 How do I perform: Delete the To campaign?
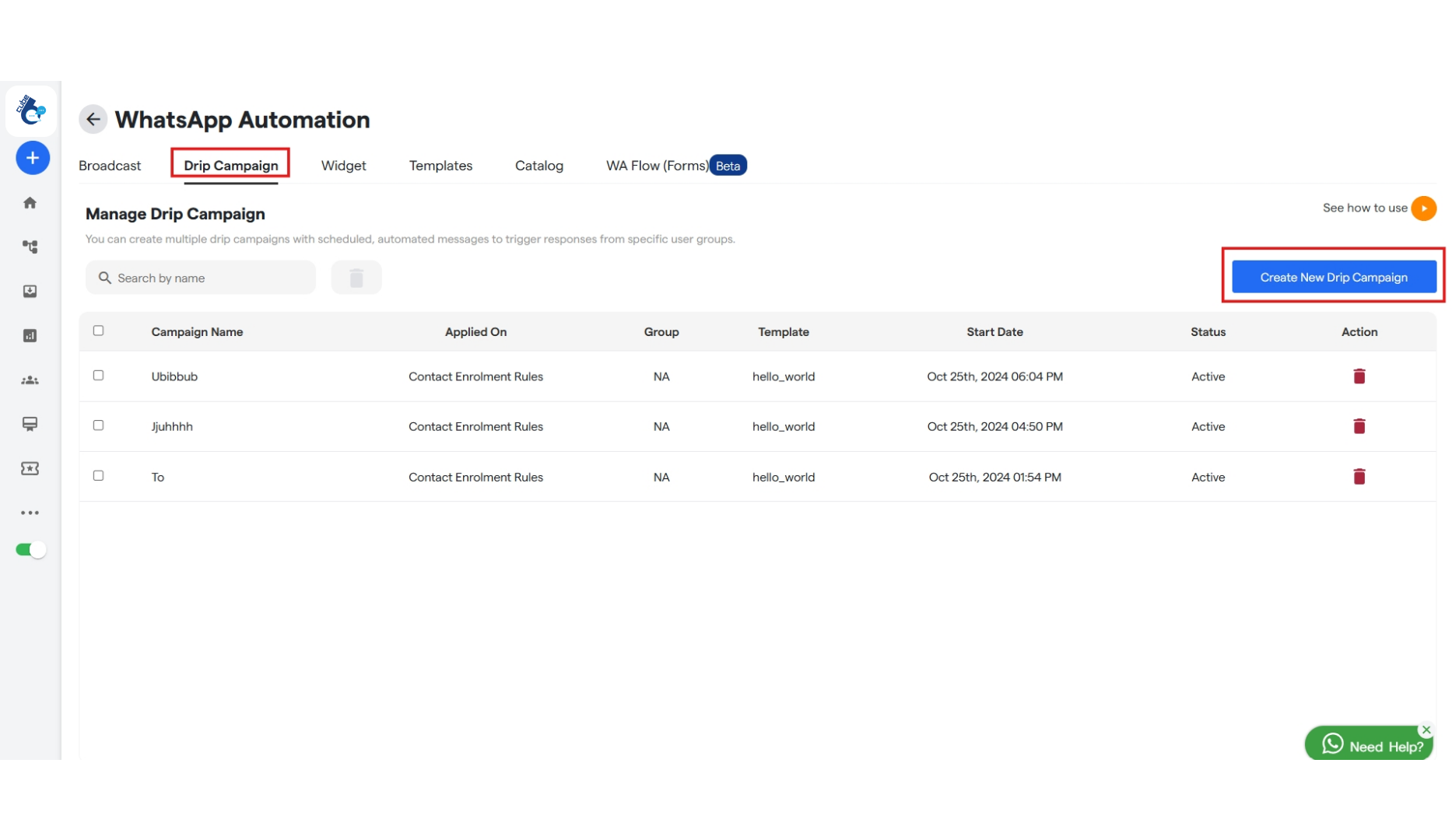click(x=1359, y=477)
